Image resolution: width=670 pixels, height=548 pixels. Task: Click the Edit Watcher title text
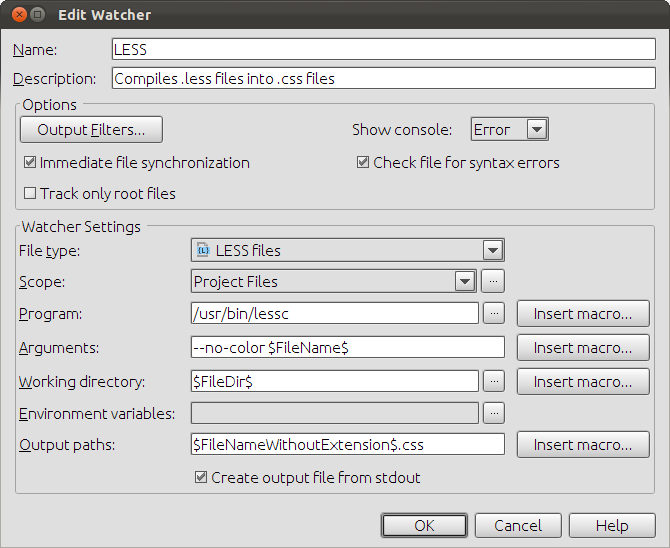[x=105, y=15]
